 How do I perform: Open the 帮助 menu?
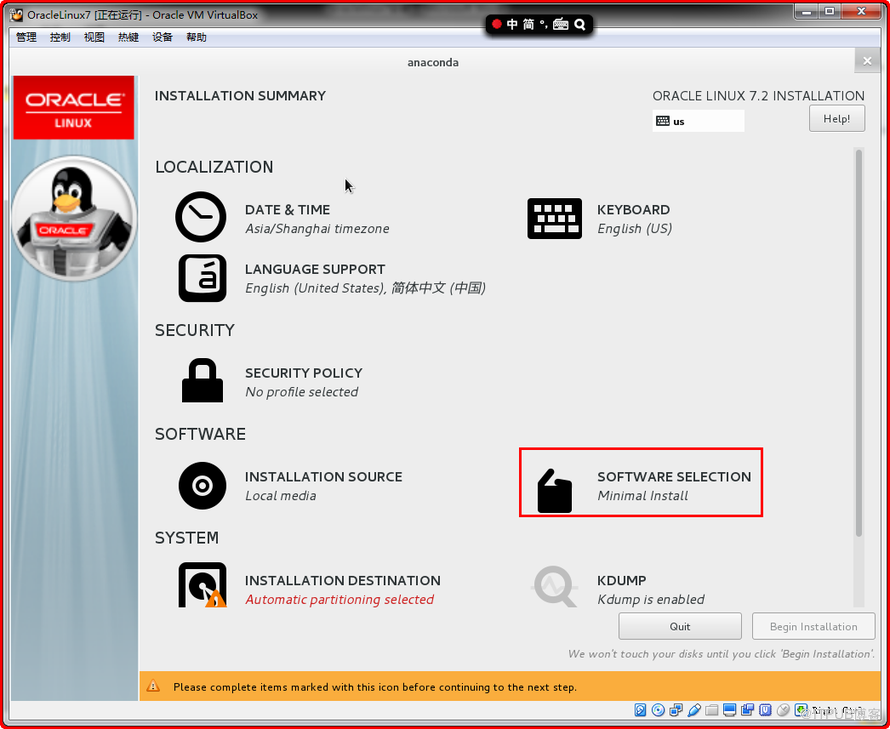click(196, 37)
